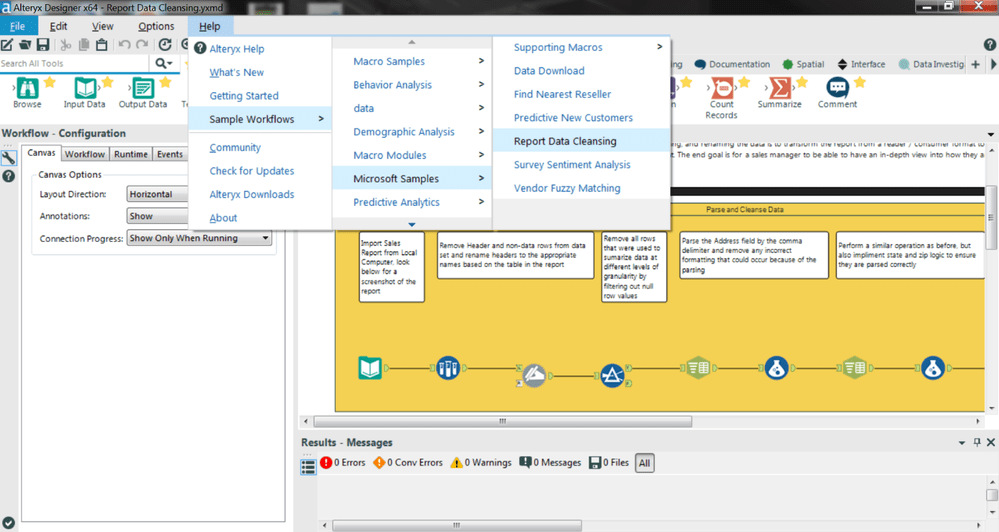Click the blue Select tool node on the canvas

point(448,368)
